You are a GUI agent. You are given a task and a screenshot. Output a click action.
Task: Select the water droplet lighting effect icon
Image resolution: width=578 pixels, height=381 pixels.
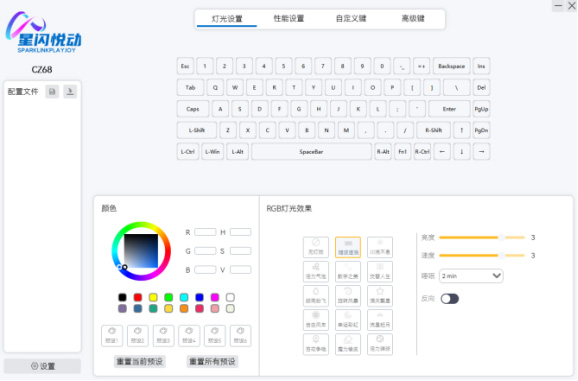tap(316, 296)
